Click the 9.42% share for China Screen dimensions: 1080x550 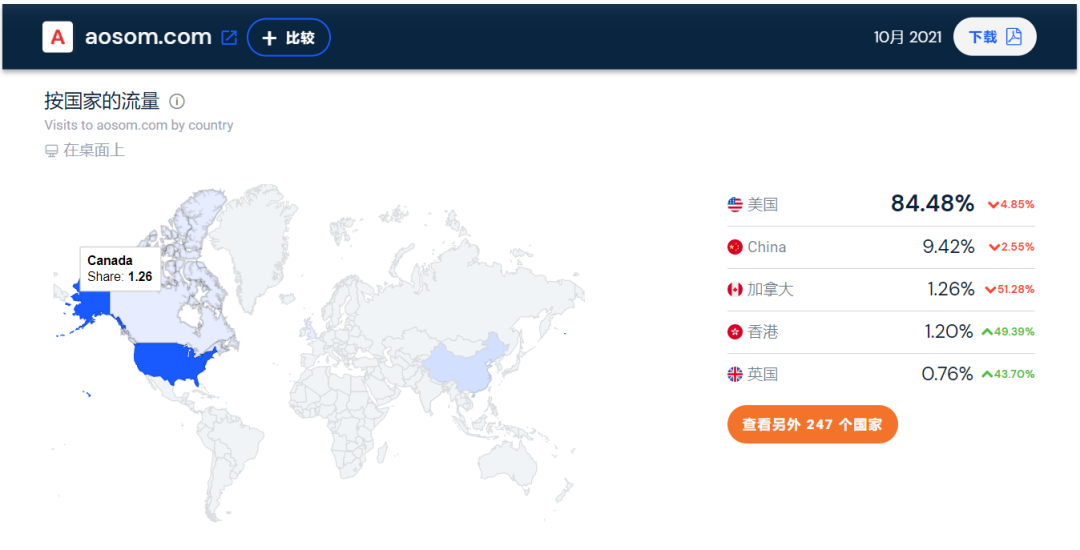point(948,246)
